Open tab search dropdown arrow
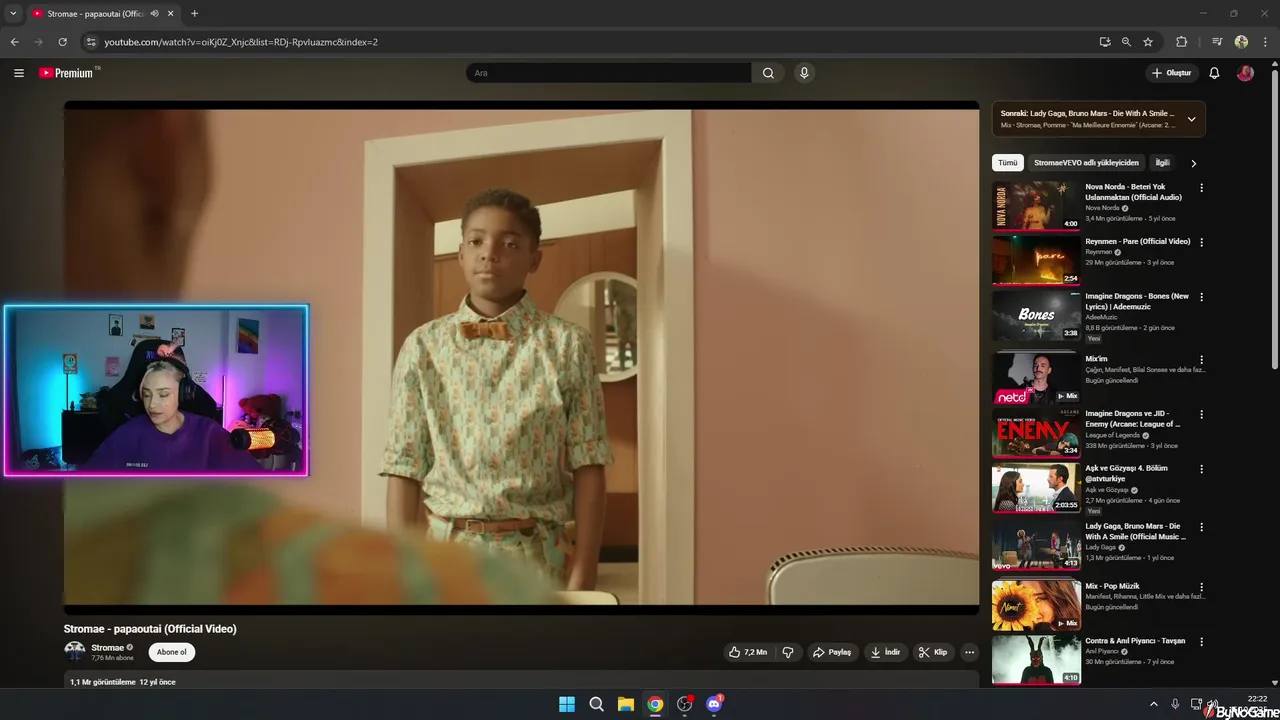 click(x=13, y=14)
